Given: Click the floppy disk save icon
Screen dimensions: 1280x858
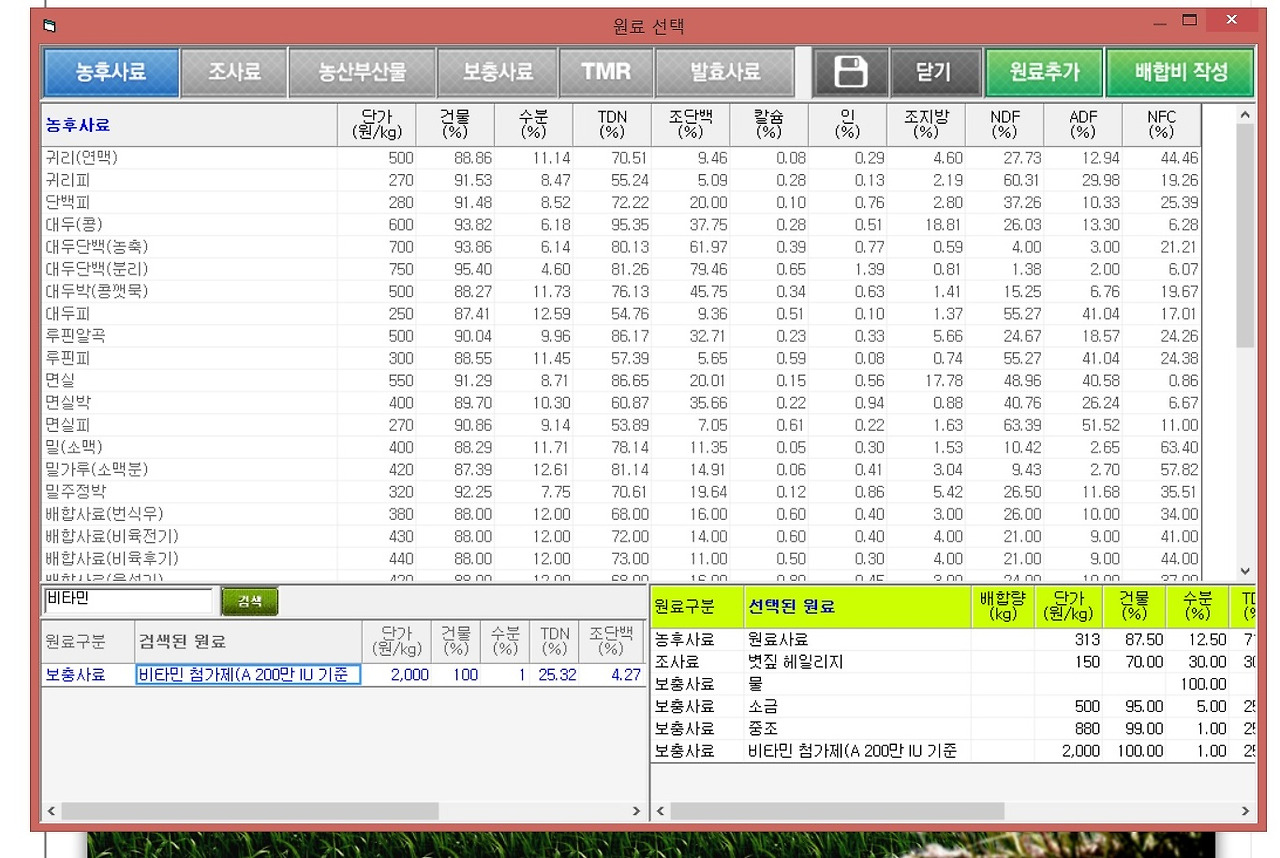Looking at the screenshot, I should coord(849,72).
